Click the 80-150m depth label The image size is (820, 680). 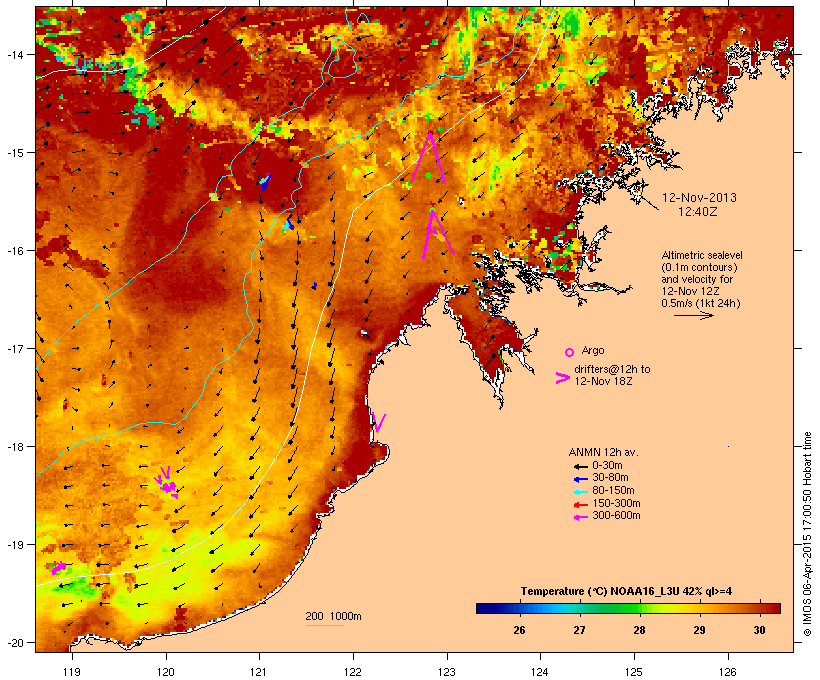pyautogui.click(x=613, y=491)
